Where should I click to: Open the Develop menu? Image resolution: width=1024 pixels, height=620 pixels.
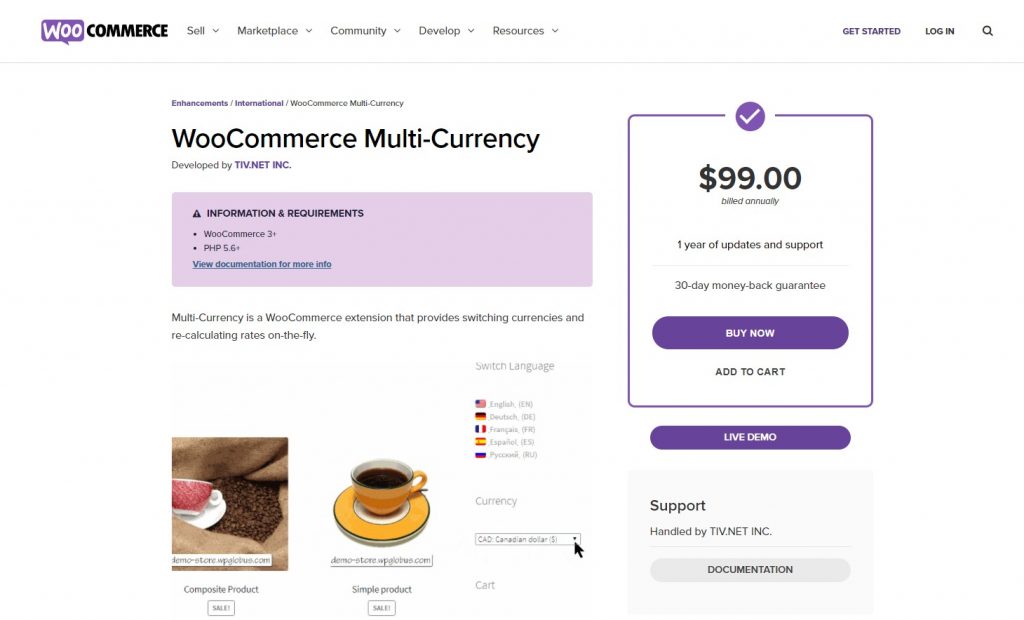click(446, 31)
